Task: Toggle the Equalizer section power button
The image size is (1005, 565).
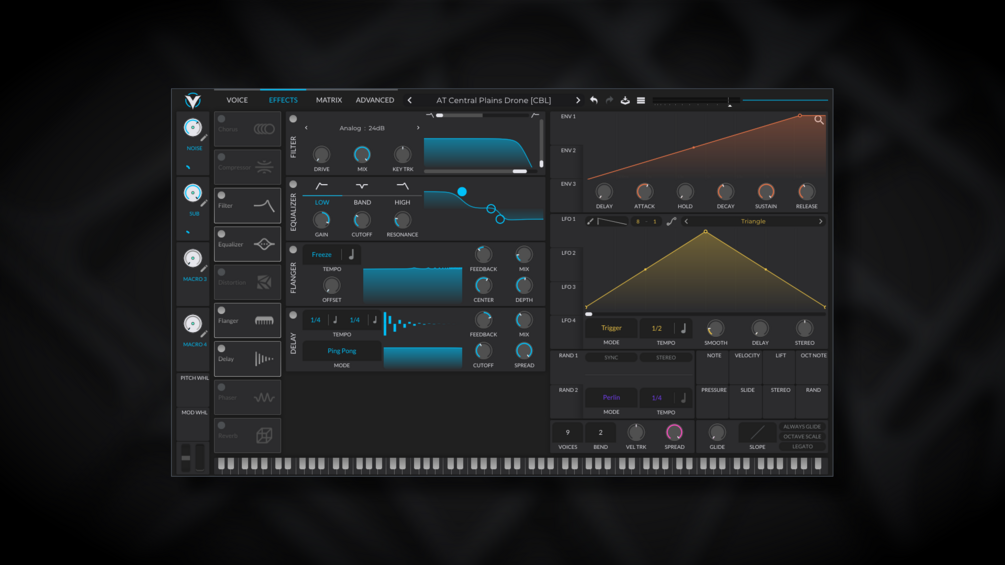Action: click(x=293, y=184)
